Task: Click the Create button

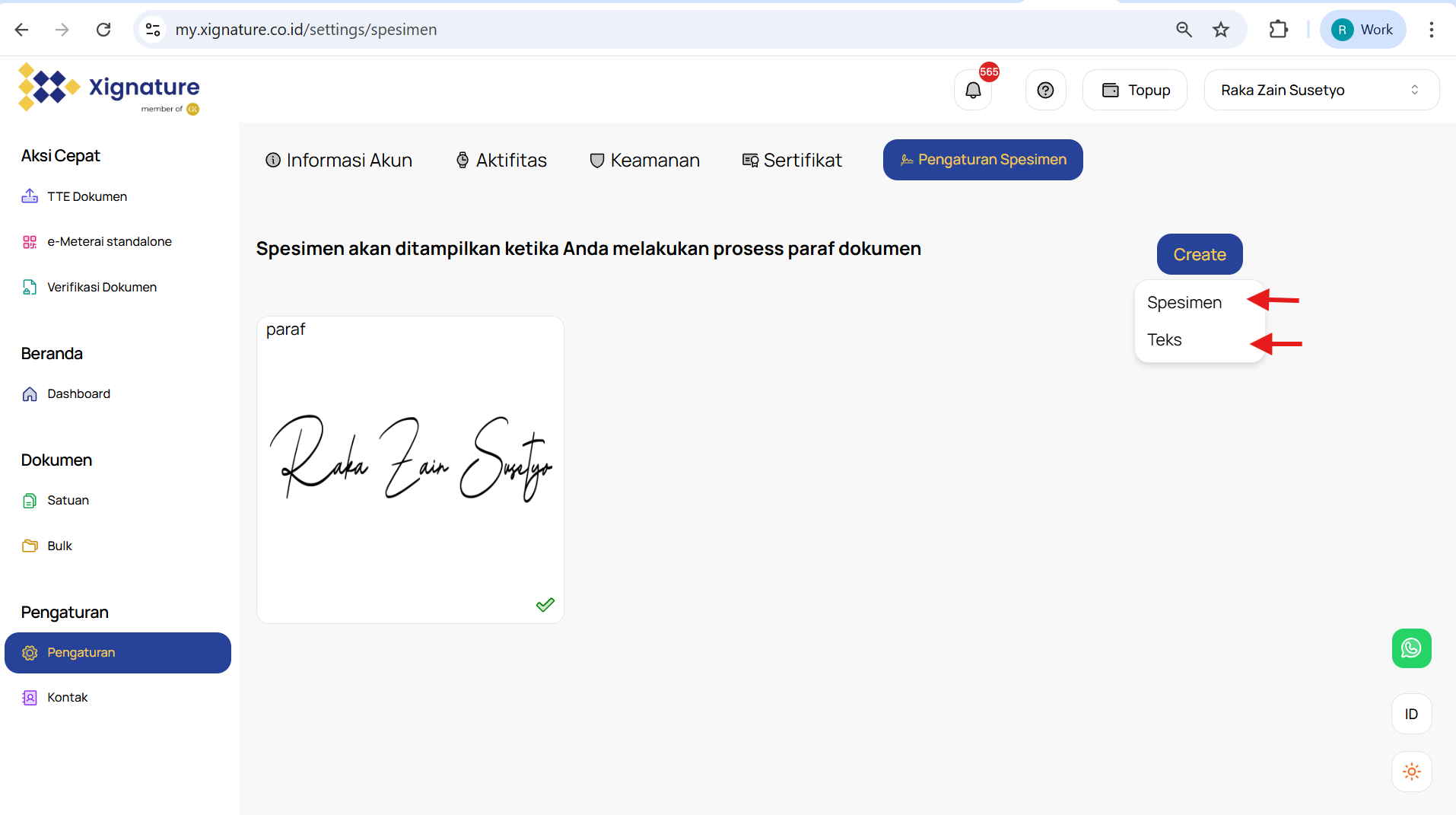Action: [1199, 255]
